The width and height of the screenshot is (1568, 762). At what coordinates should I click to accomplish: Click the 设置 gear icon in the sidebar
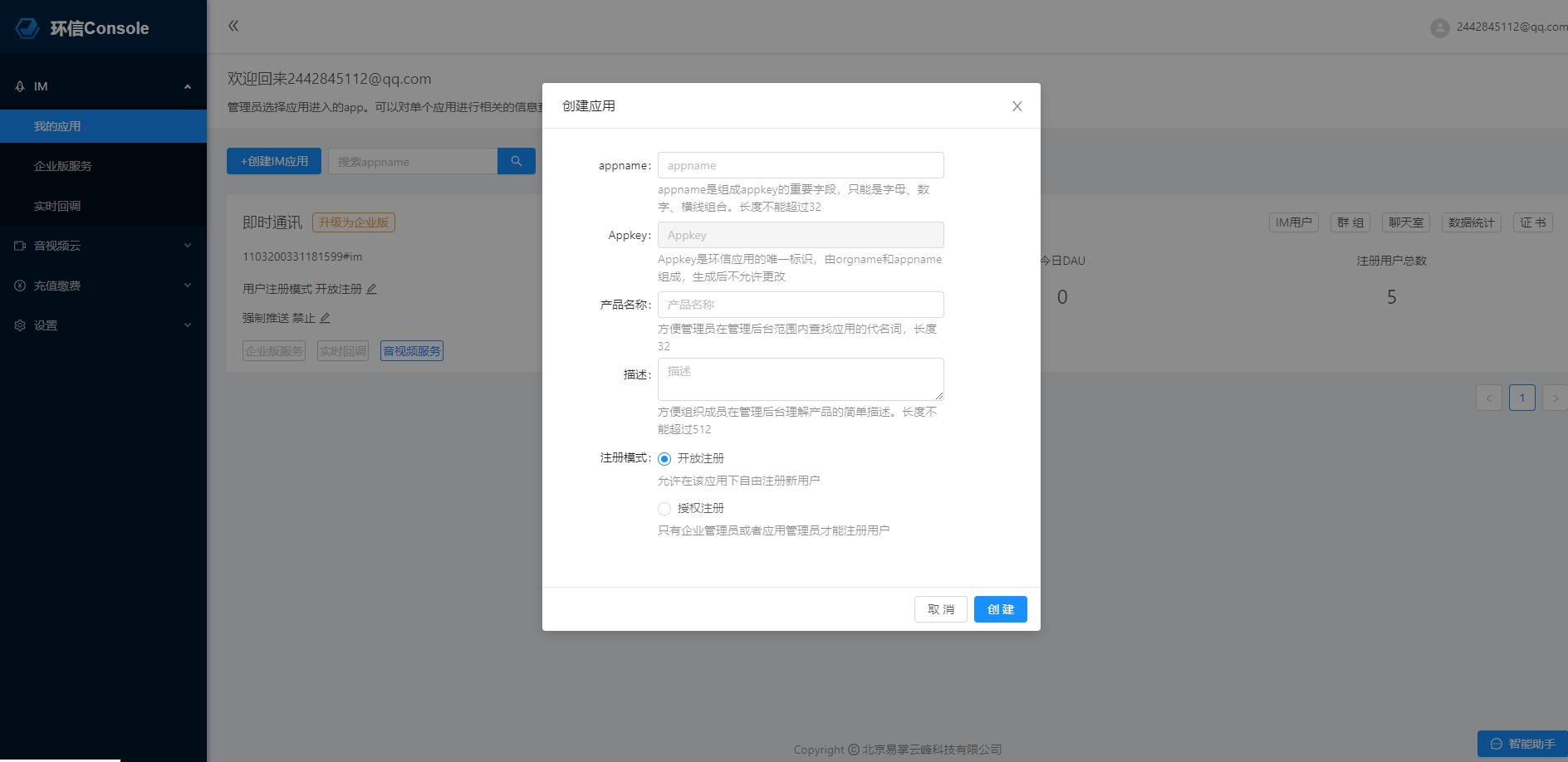pos(20,325)
